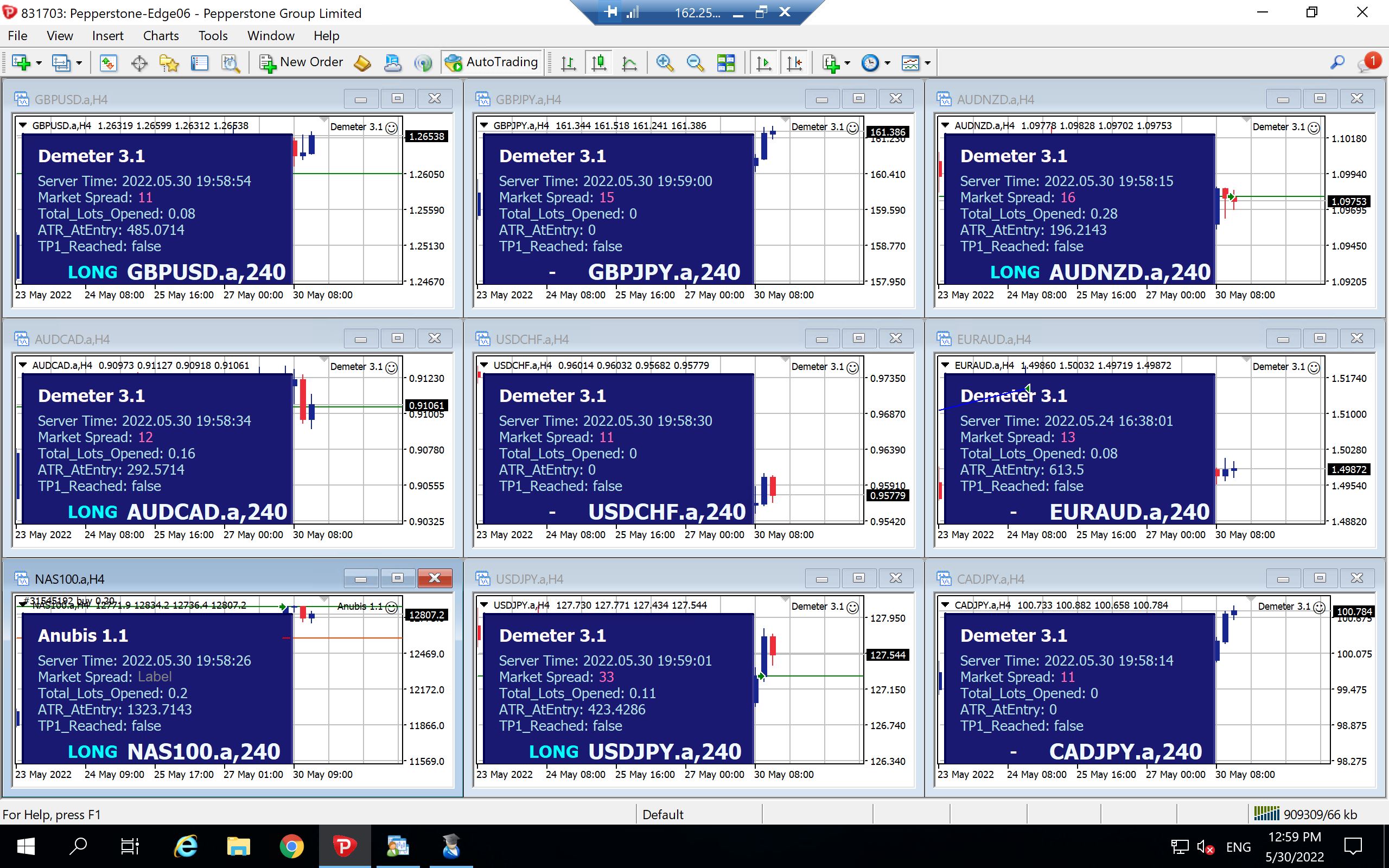Image resolution: width=1389 pixels, height=868 pixels.
Task: Expand the New Chart dropdown arrow
Action: (39, 62)
